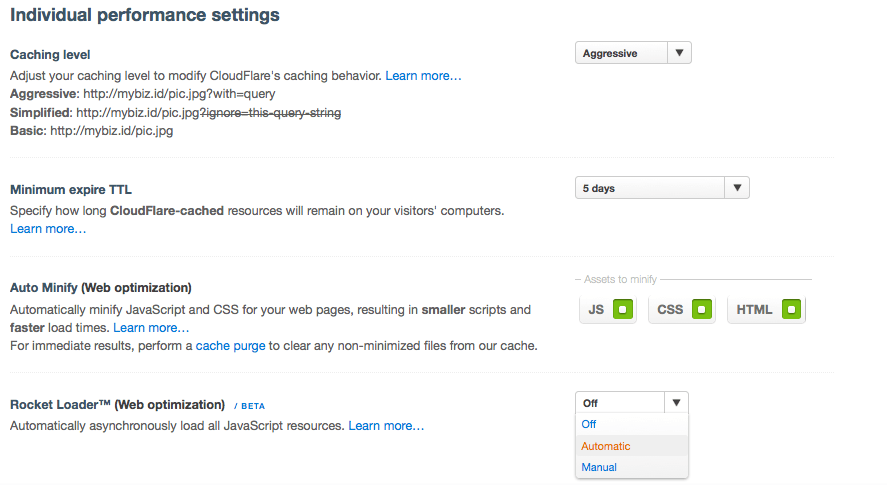Open Learn more link under Minimum expire TTL
The width and height of the screenshot is (887, 485).
click(x=48, y=229)
